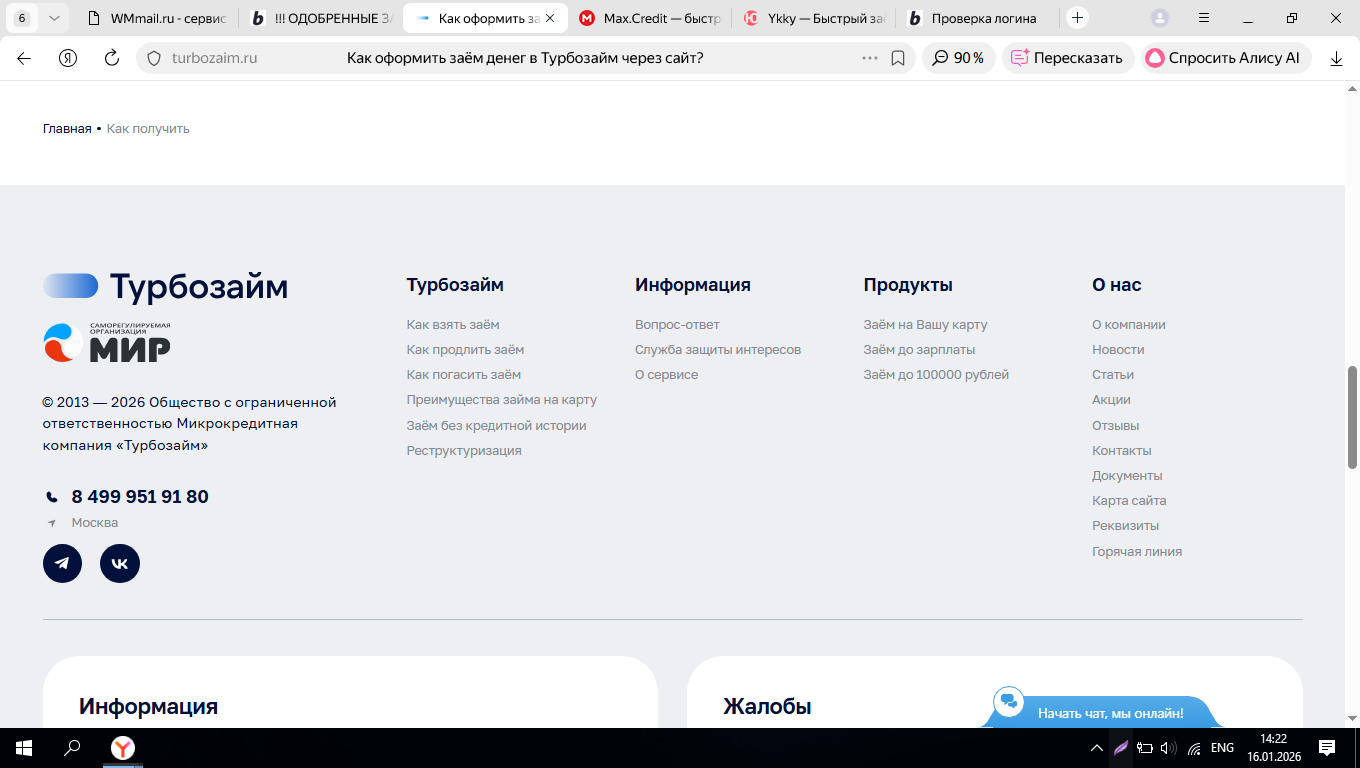Open Преимущества займа на карту link
This screenshot has height=768, width=1360.
pos(502,399)
